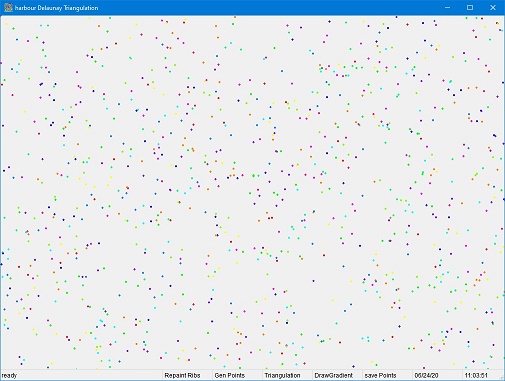This screenshot has width=505, height=381.
Task: Click the 06/24/20 date panel
Action: pos(426,375)
